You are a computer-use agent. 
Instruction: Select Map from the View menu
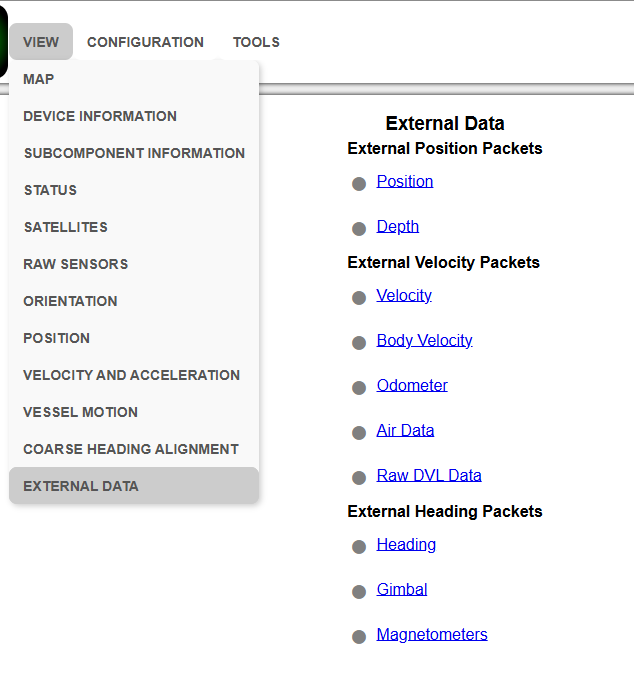pyautogui.click(x=39, y=79)
